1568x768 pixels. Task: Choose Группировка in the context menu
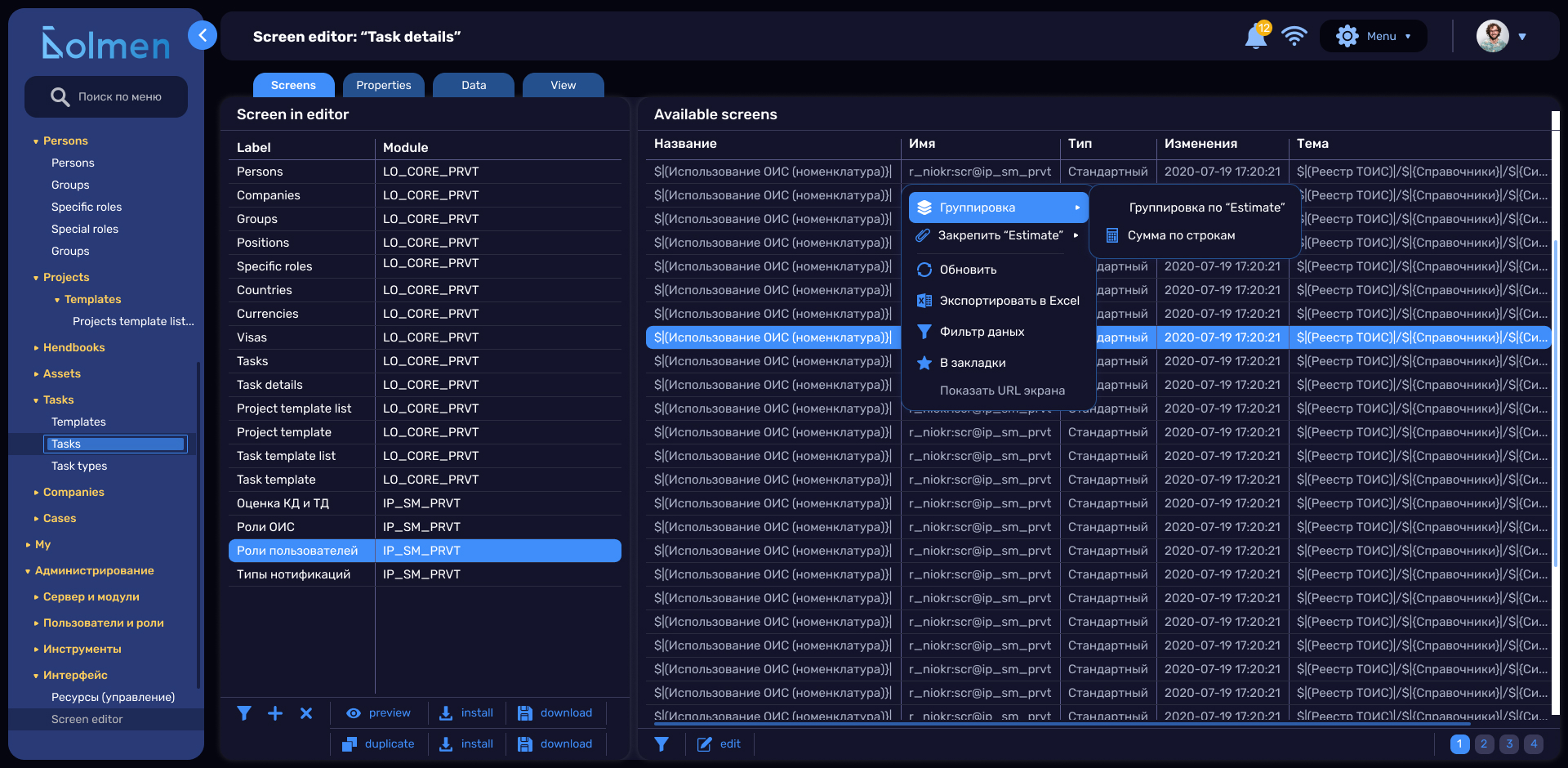(x=999, y=208)
